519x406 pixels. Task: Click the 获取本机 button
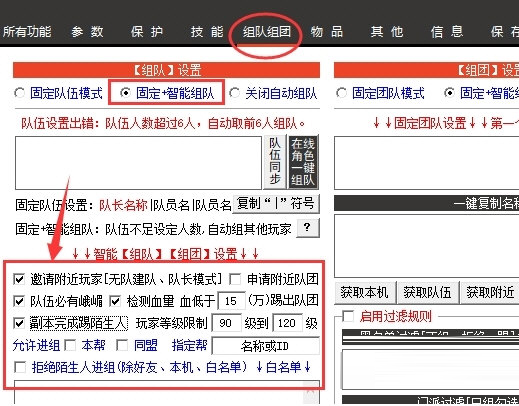click(x=364, y=293)
